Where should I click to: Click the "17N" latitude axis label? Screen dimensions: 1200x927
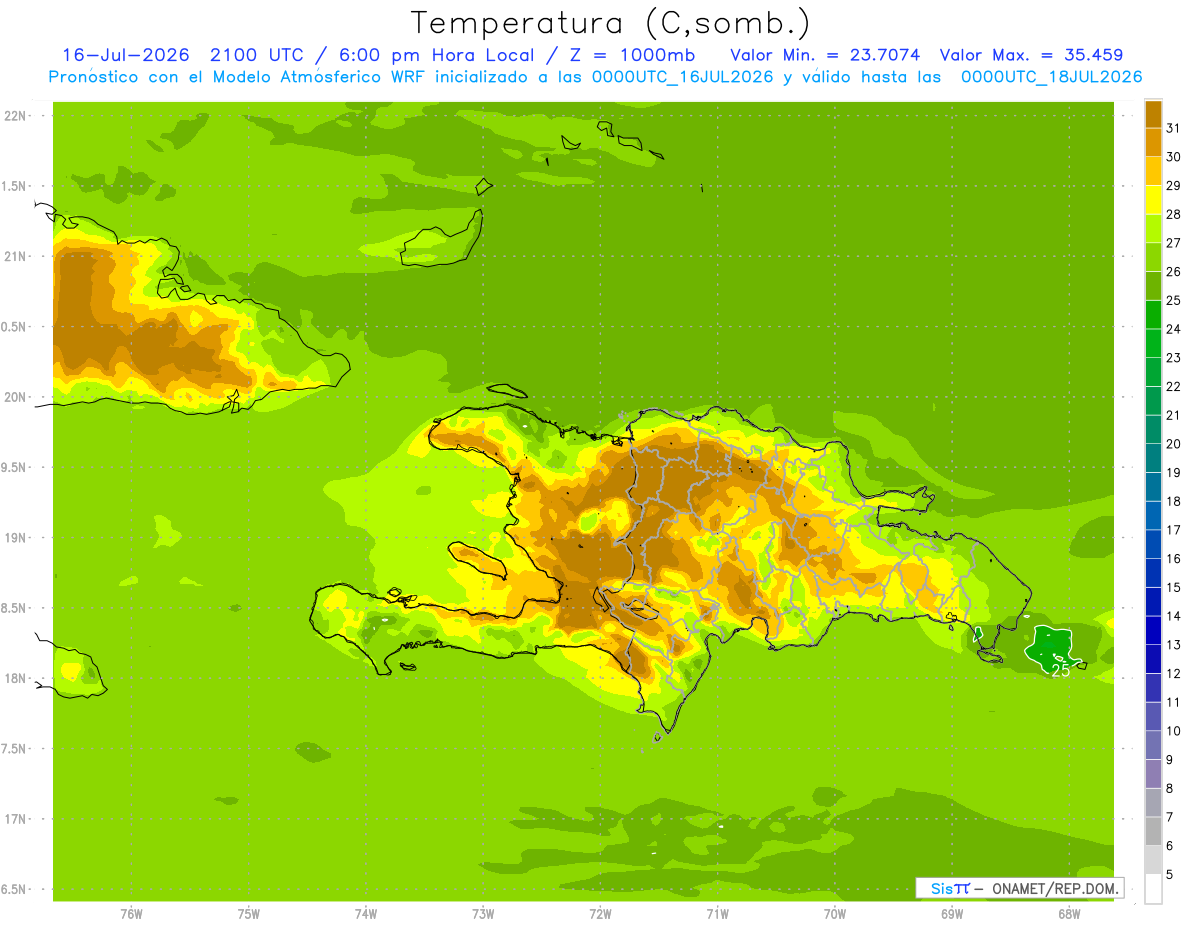16,819
